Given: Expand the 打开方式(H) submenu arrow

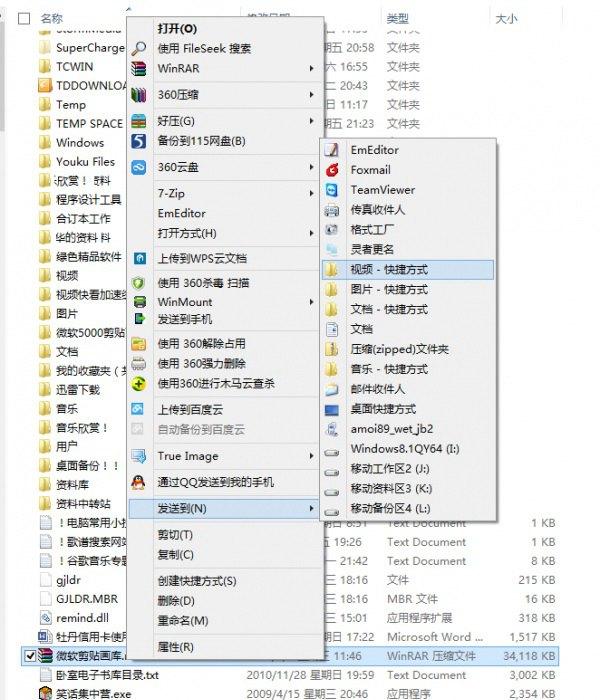Looking at the screenshot, I should tap(311, 233).
